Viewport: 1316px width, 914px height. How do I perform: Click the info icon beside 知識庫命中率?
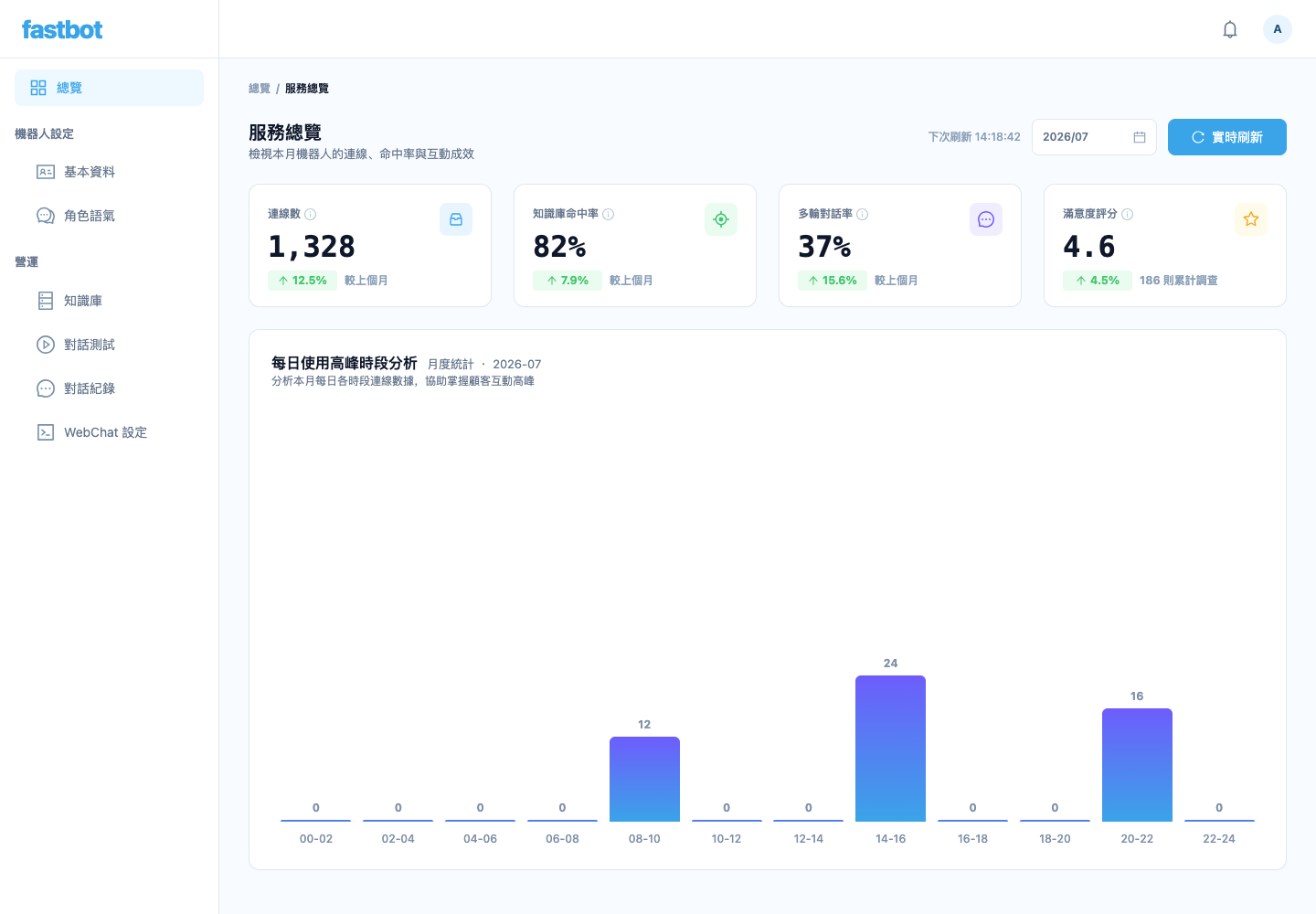(x=609, y=214)
